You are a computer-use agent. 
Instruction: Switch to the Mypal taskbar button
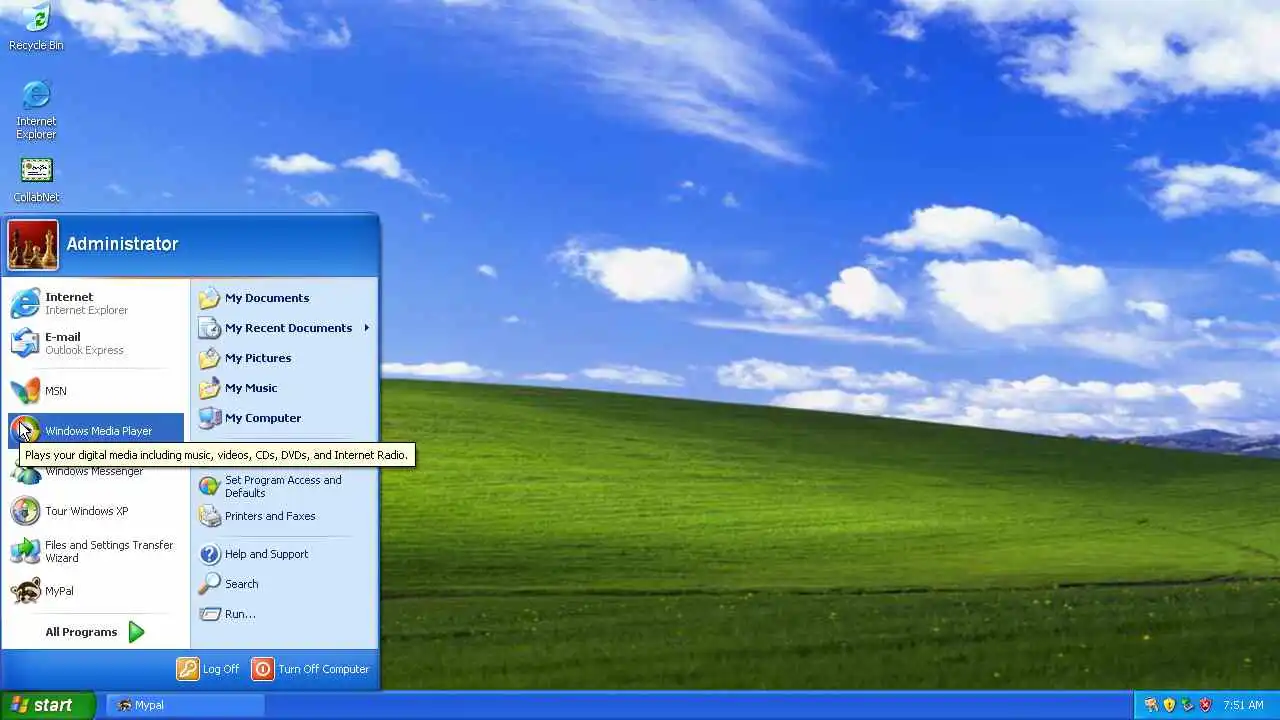[185, 705]
